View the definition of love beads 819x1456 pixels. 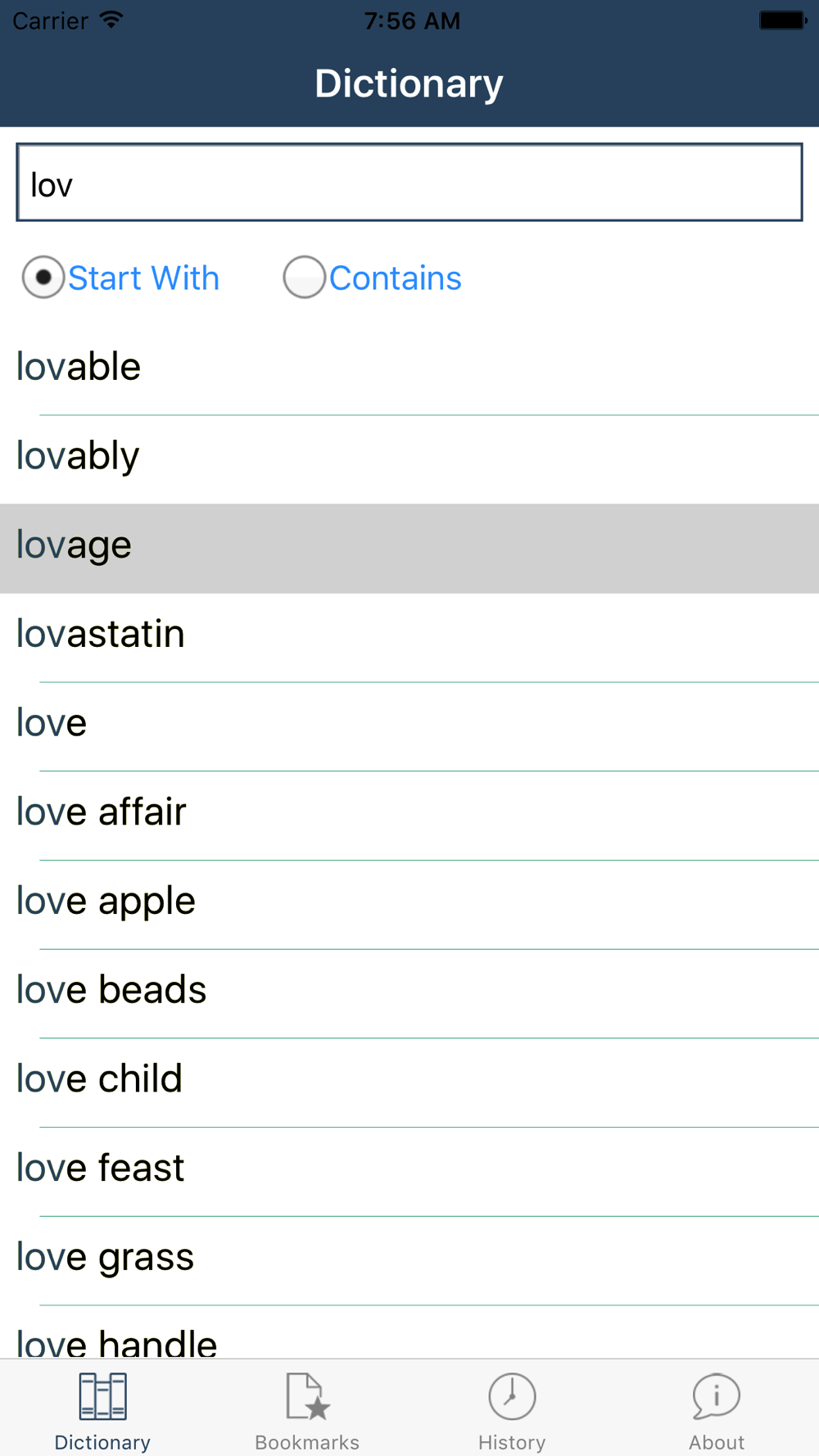point(409,993)
